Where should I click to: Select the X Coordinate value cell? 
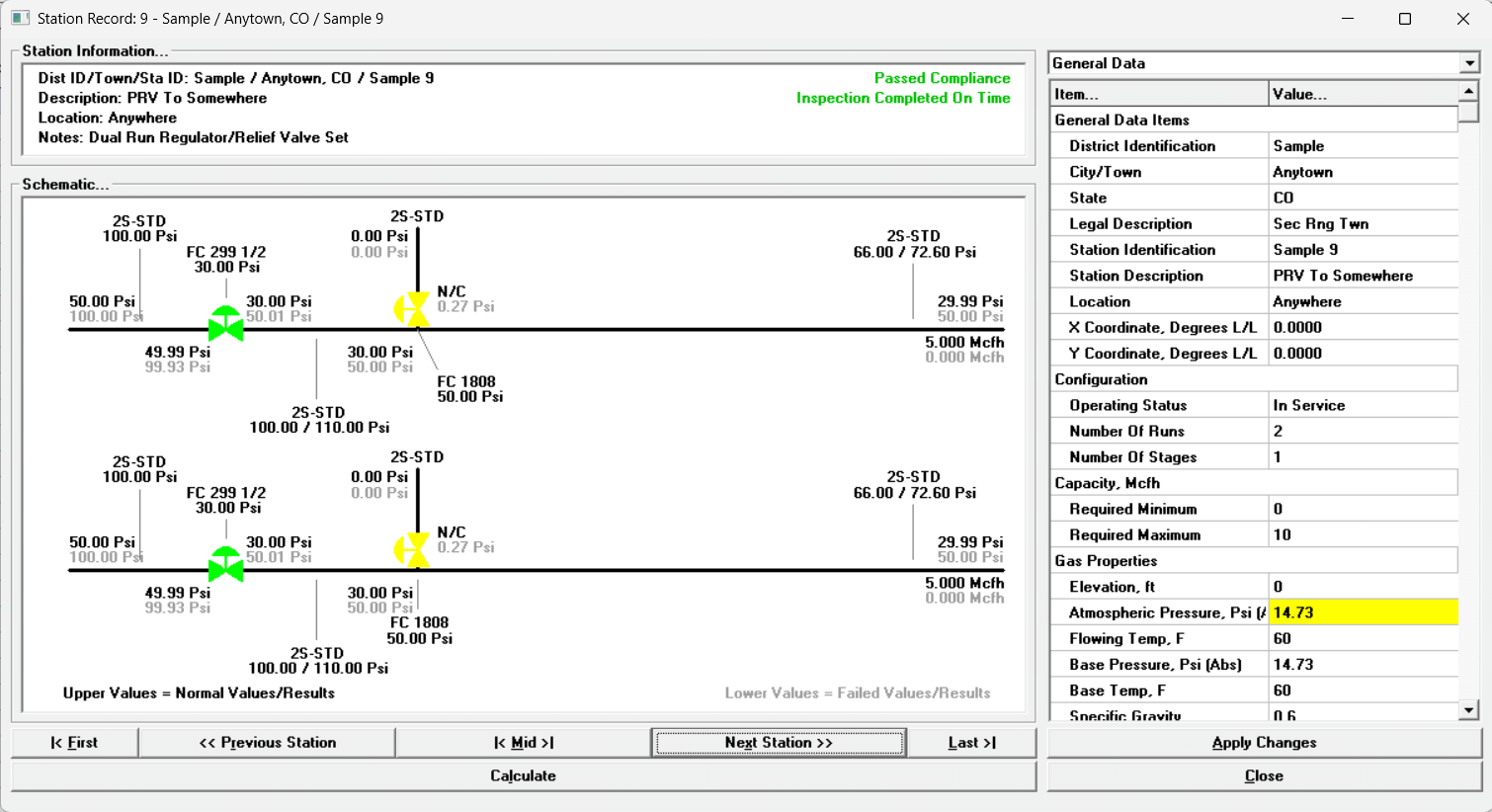[1364, 328]
